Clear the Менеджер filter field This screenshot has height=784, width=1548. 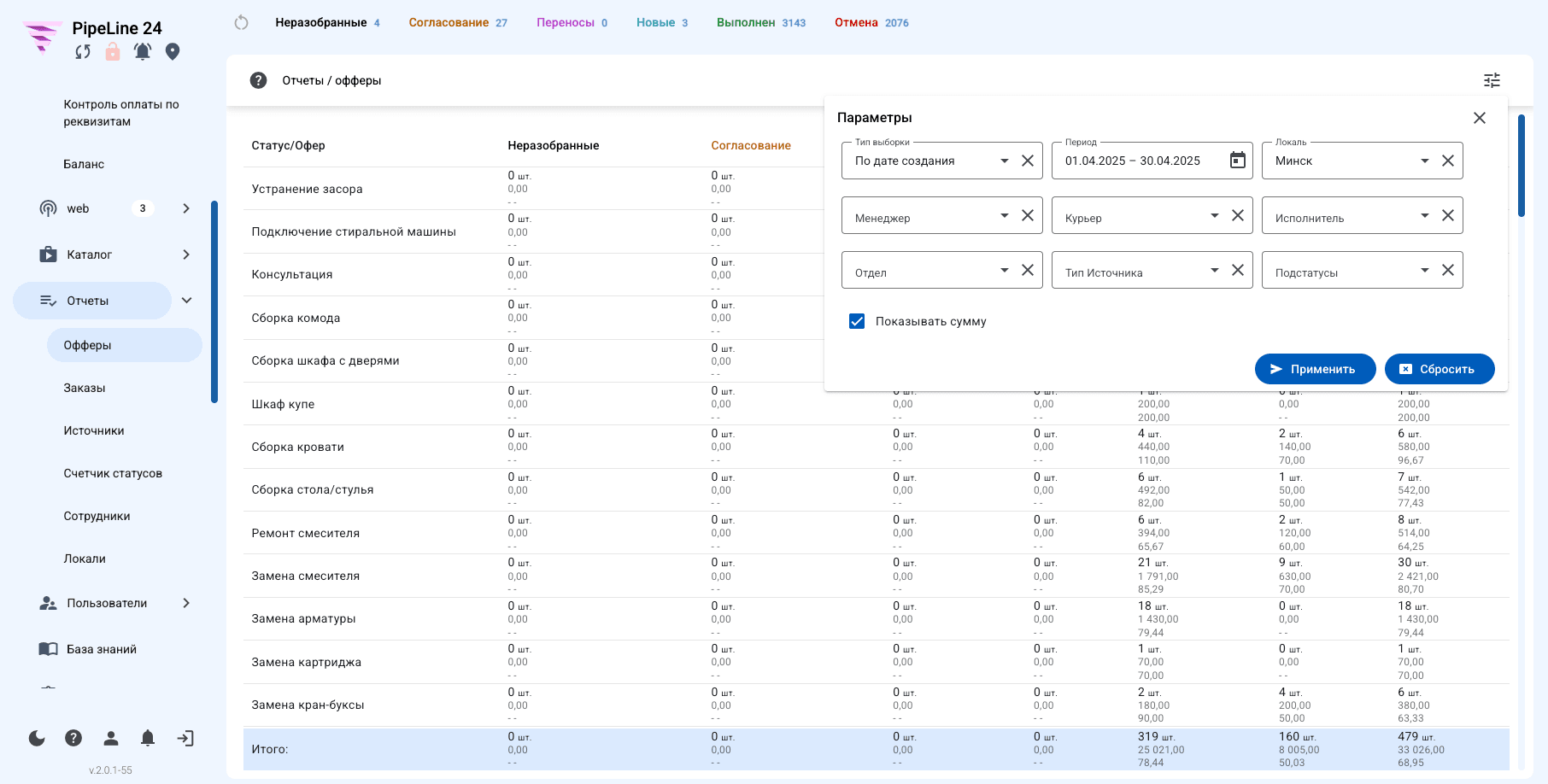tap(1028, 215)
